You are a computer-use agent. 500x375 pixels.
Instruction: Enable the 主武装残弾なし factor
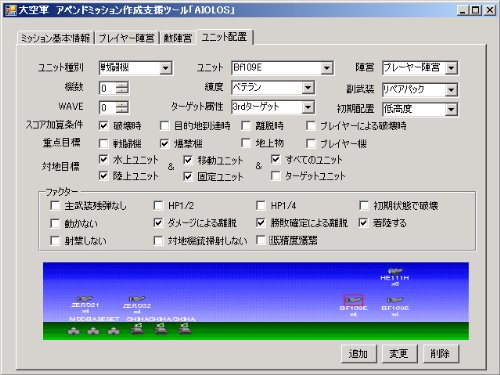point(55,205)
